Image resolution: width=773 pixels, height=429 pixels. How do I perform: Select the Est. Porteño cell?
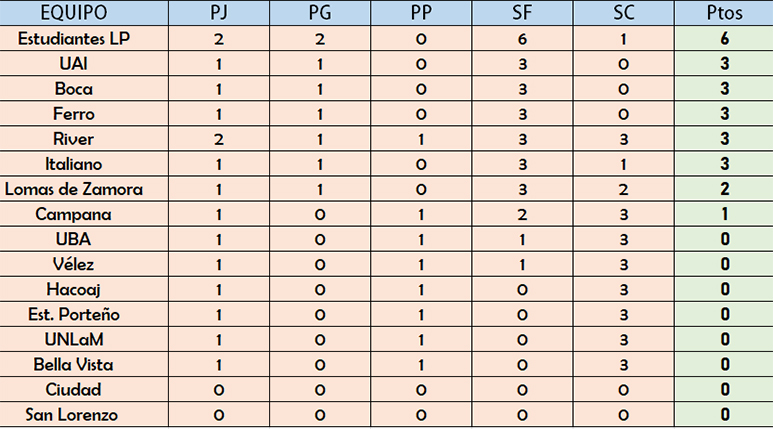click(x=84, y=314)
